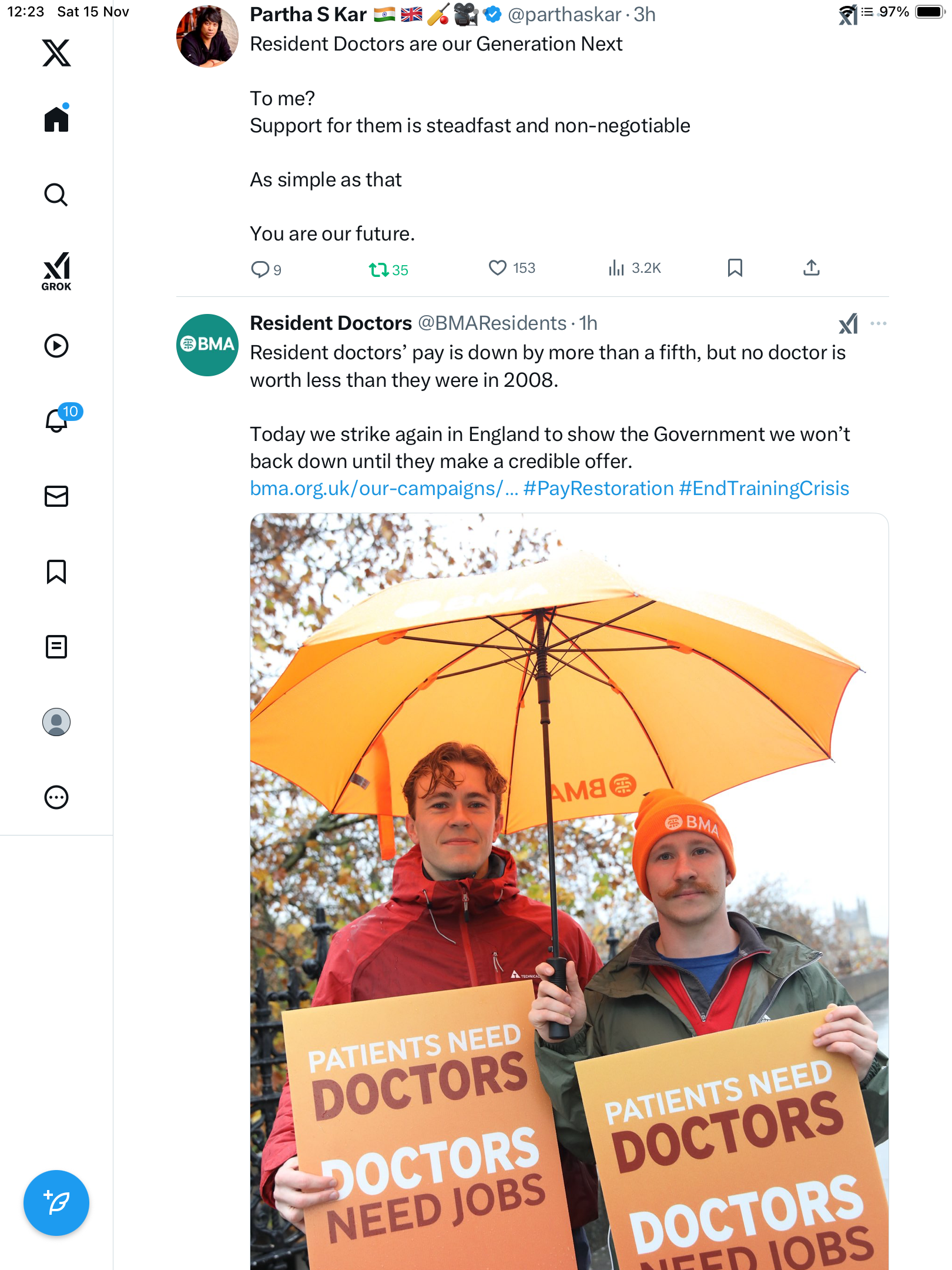The width and height of the screenshot is (952, 1270).
Task: Open the bma.org.uk campaign link
Action: point(383,489)
